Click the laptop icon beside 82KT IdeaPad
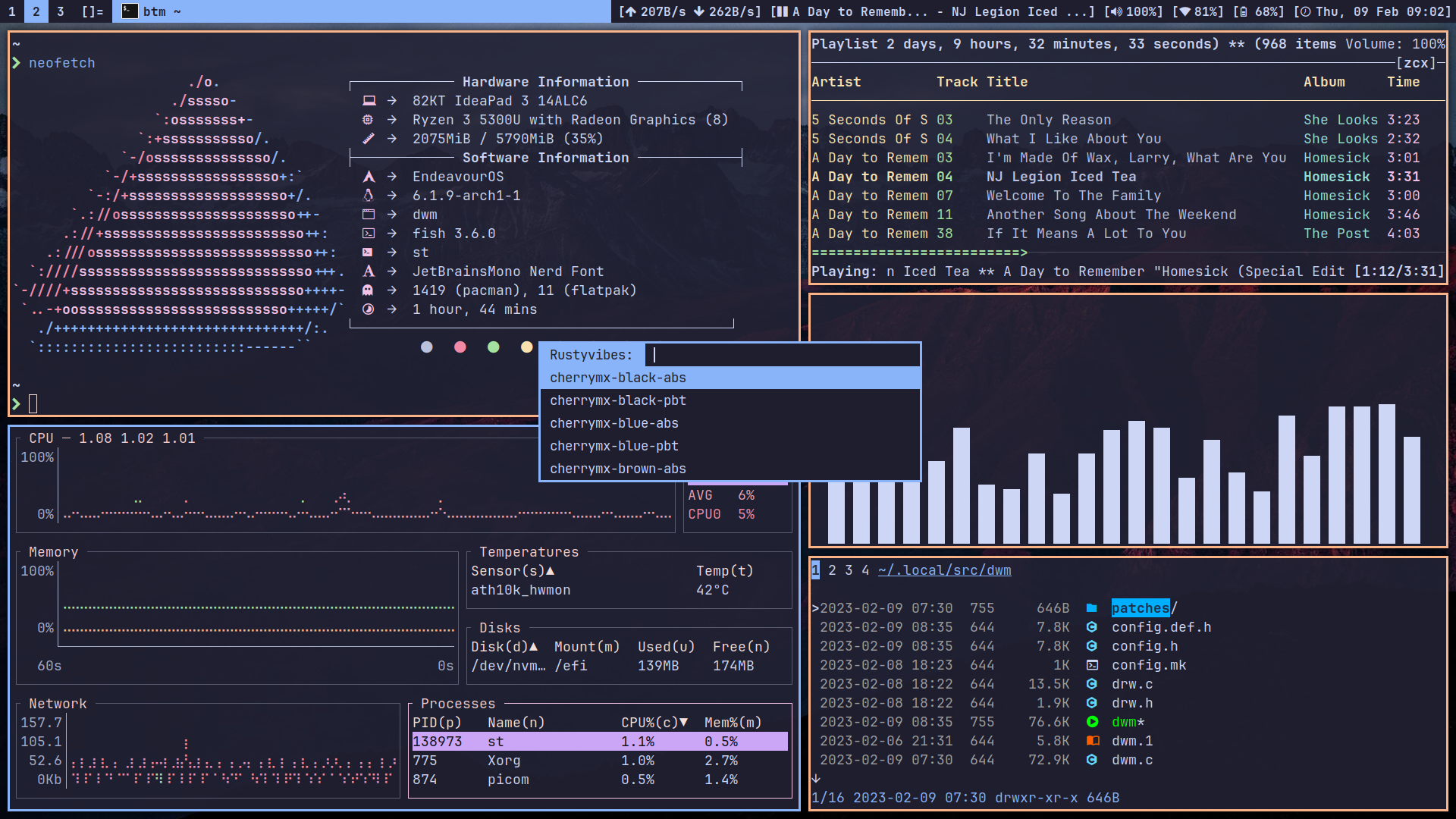Image resolution: width=1456 pixels, height=819 pixels. (x=369, y=101)
